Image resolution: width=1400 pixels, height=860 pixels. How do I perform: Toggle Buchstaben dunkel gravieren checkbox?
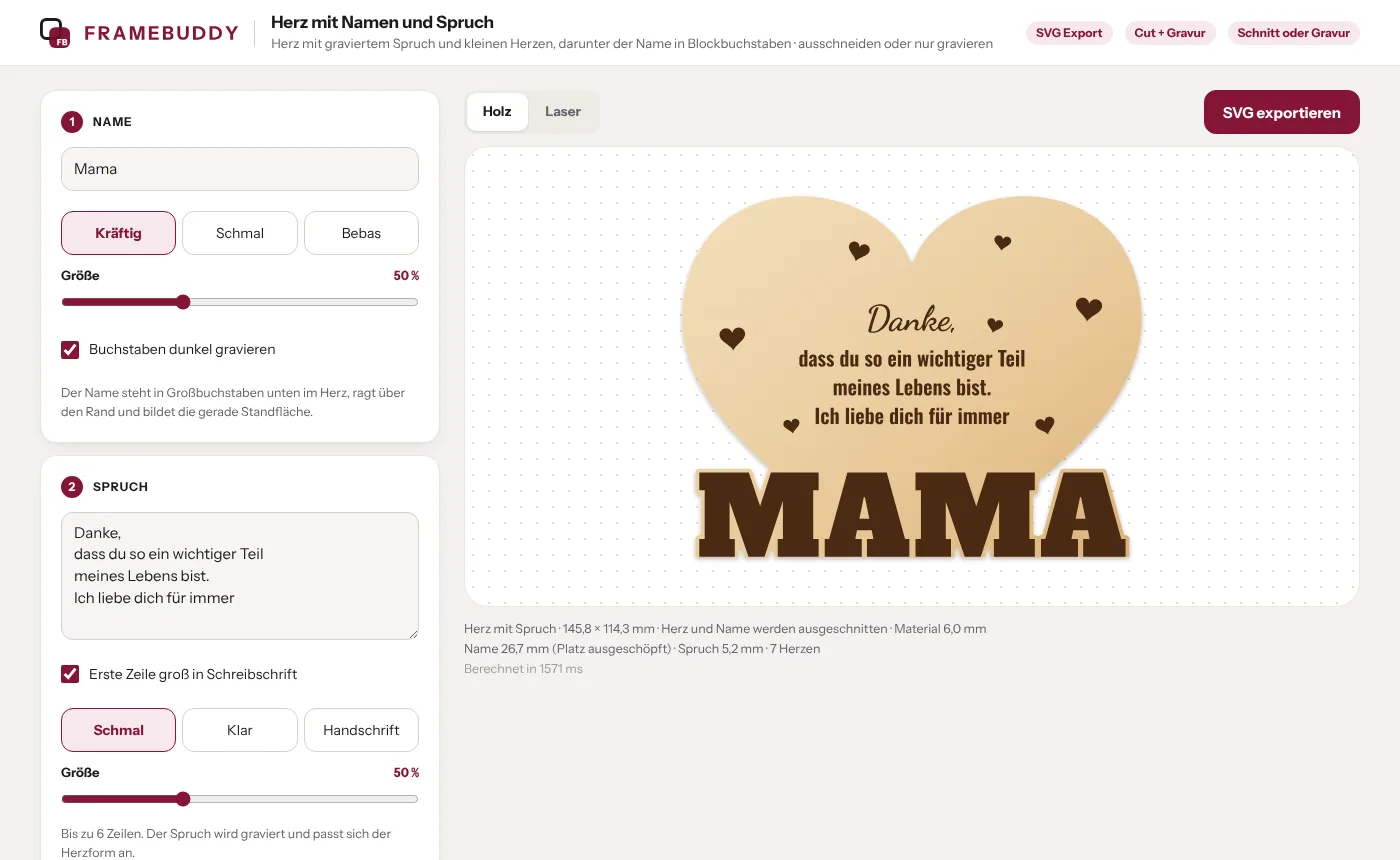[70, 350]
